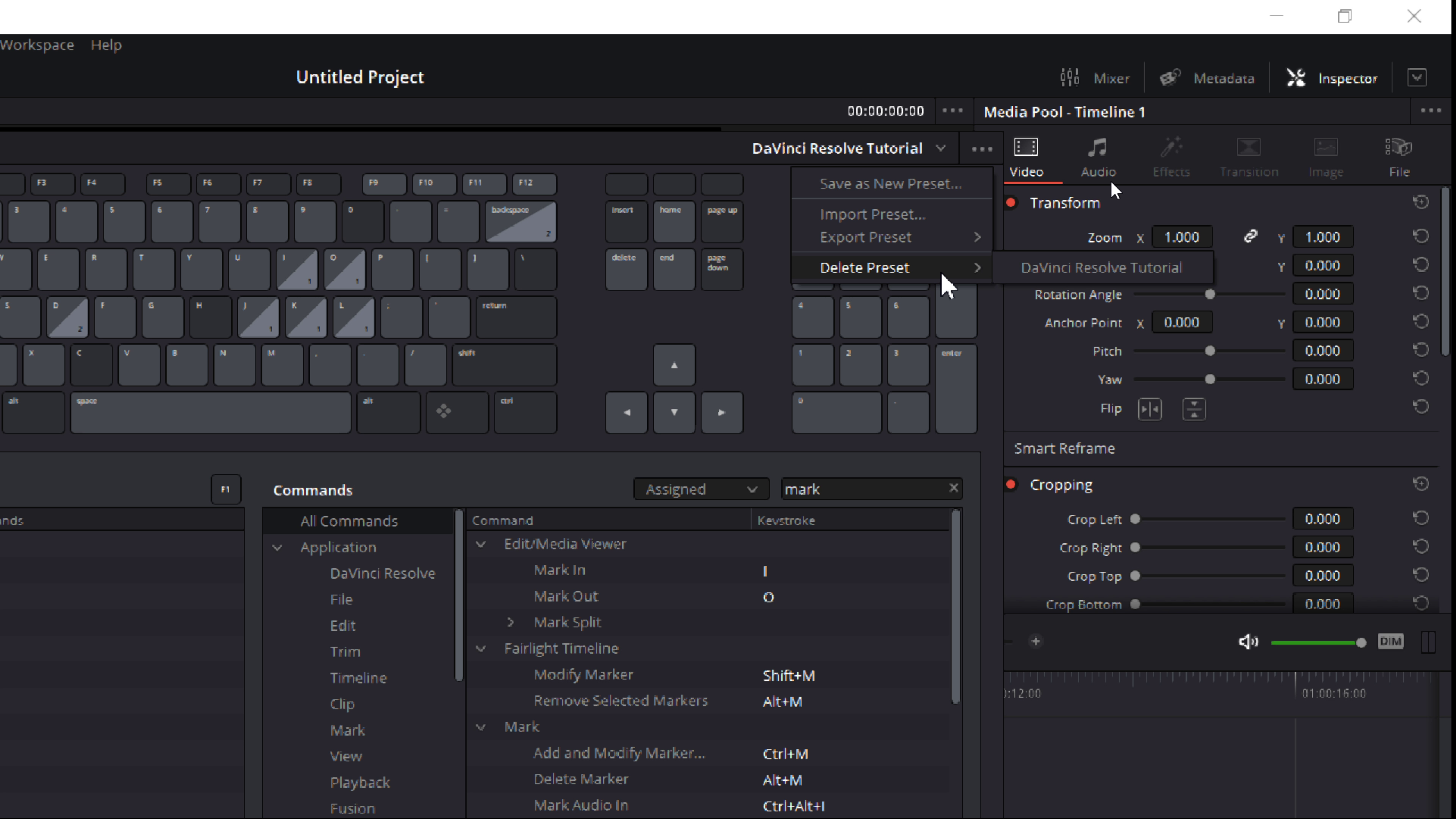This screenshot has width=1456, height=819.
Task: Open the Image inspector tab
Action: tap(1326, 158)
